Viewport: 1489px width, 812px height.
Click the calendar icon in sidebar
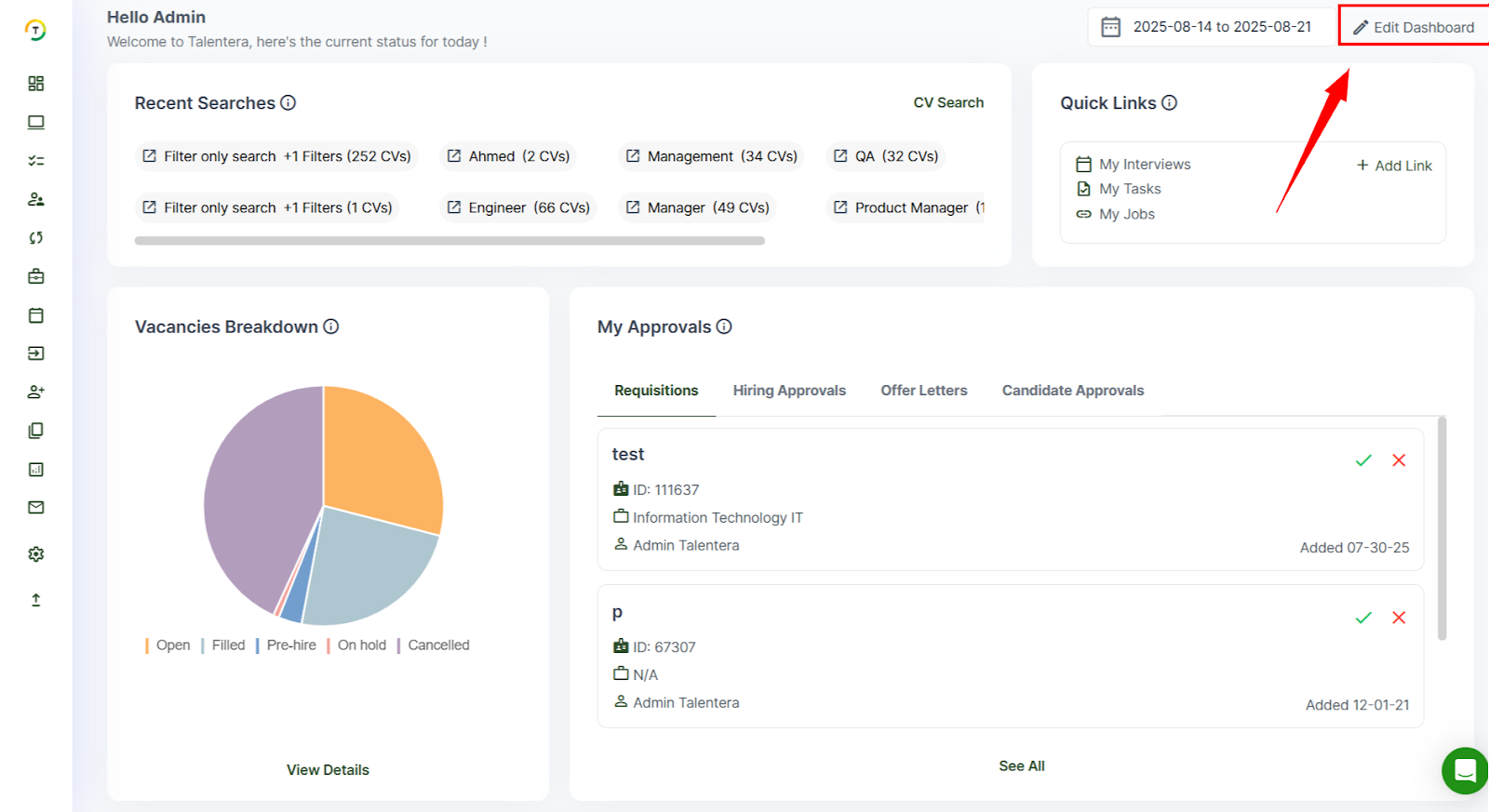click(x=36, y=315)
